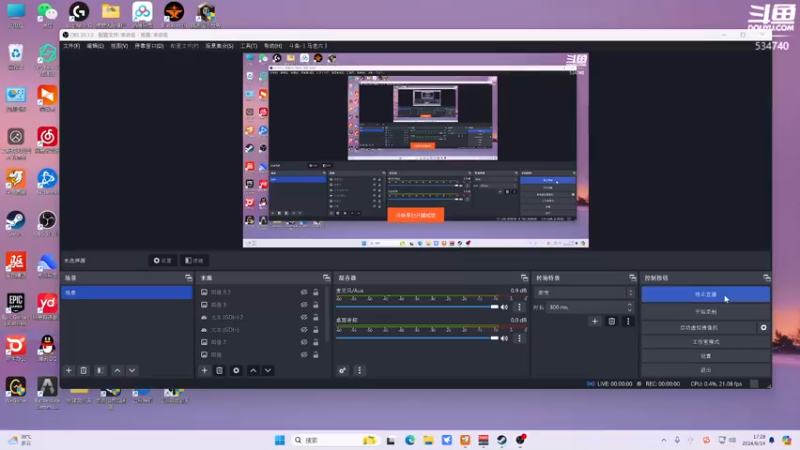Decrease transition duration with down stepper arrow

[630, 310]
